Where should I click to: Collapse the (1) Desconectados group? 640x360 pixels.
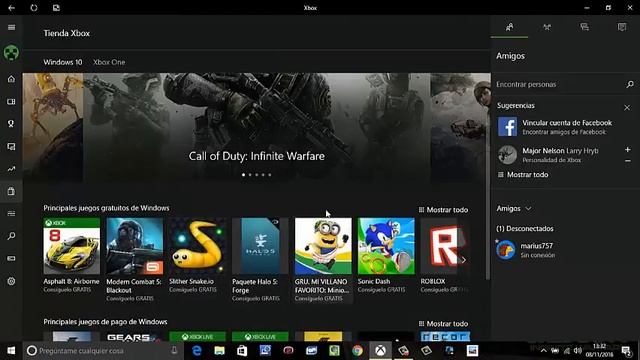click(x=525, y=229)
